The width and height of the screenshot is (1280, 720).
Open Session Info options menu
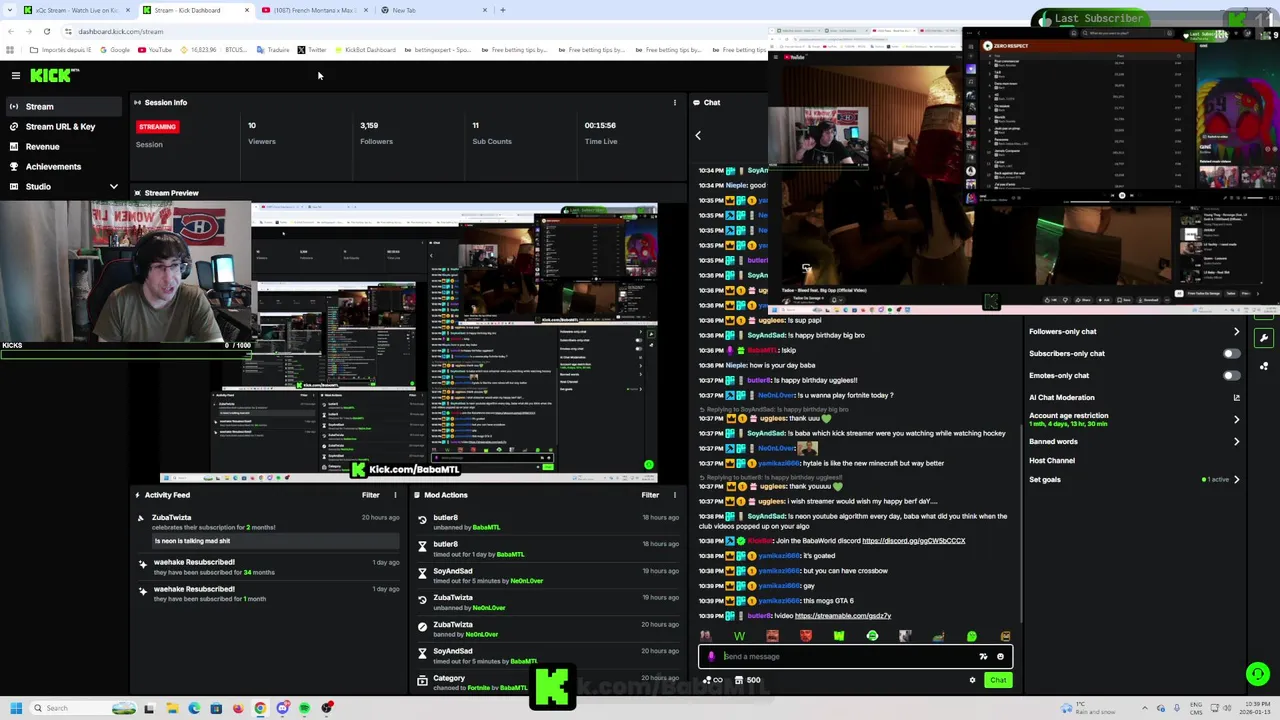click(x=674, y=102)
